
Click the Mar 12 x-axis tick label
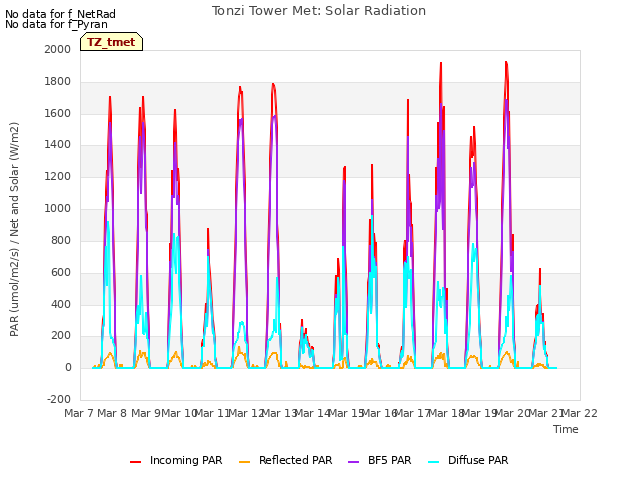(246, 413)
